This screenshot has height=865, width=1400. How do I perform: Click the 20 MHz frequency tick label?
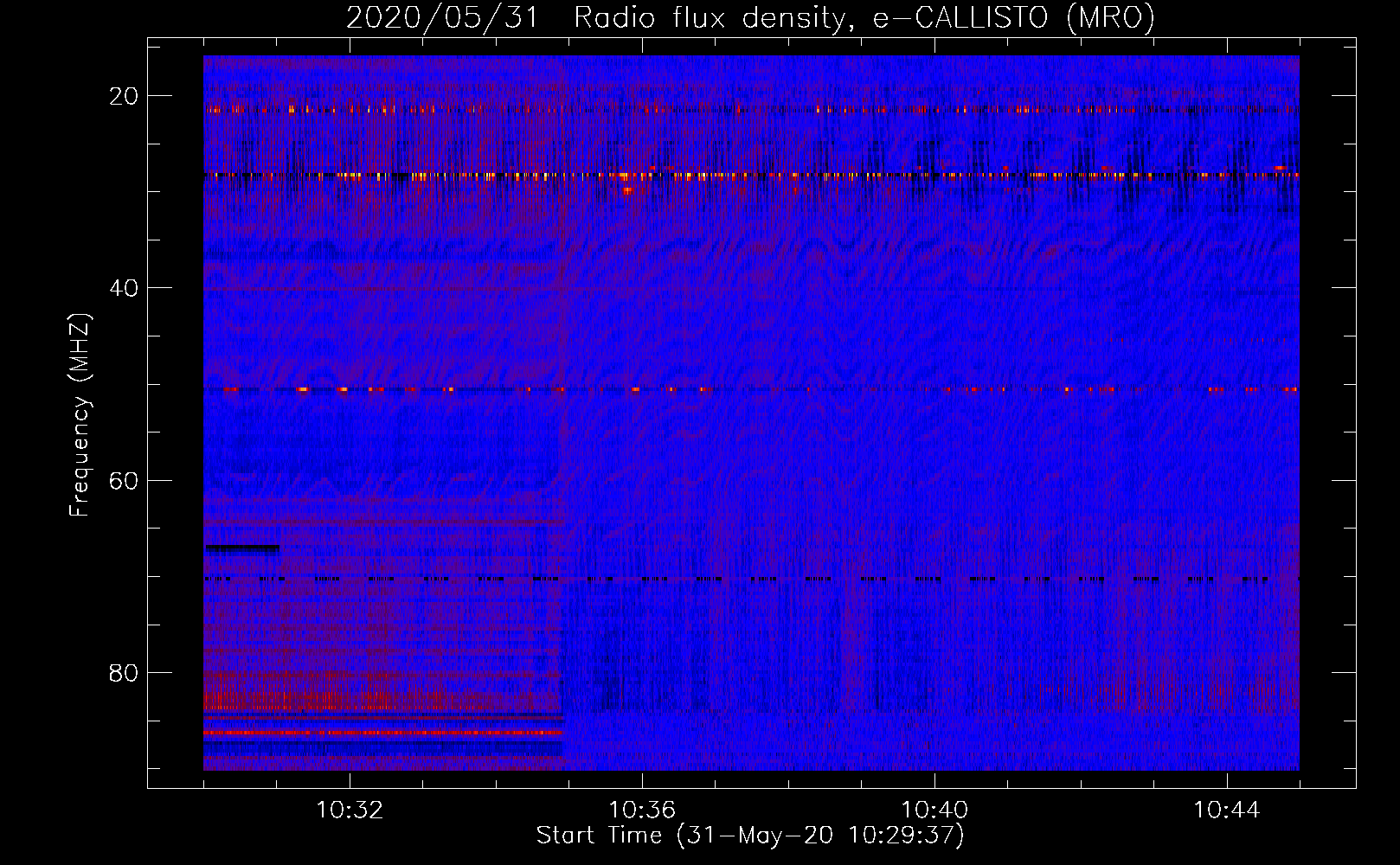[124, 96]
